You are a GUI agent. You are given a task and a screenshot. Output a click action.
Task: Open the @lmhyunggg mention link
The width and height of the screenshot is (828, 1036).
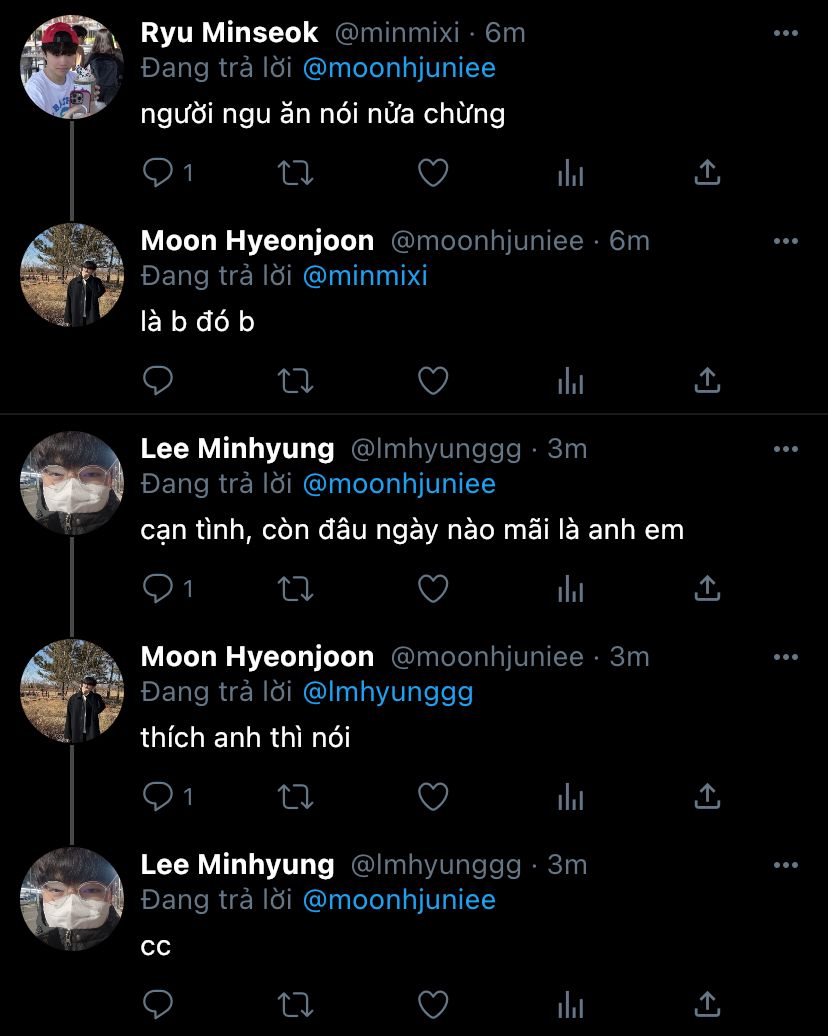[387, 692]
